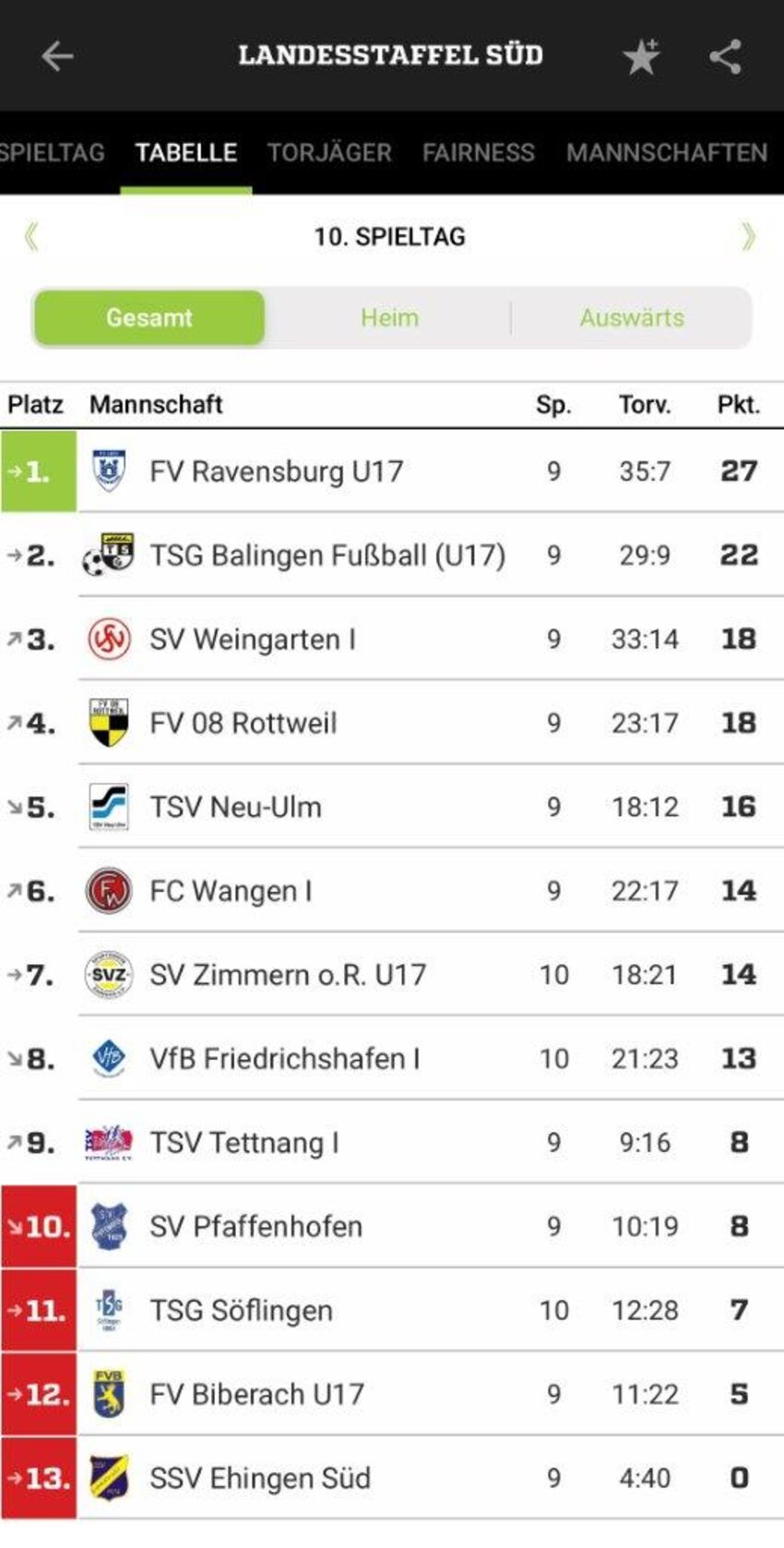Tap the back arrow icon
The width and height of the screenshot is (784, 1548).
pos(57,56)
